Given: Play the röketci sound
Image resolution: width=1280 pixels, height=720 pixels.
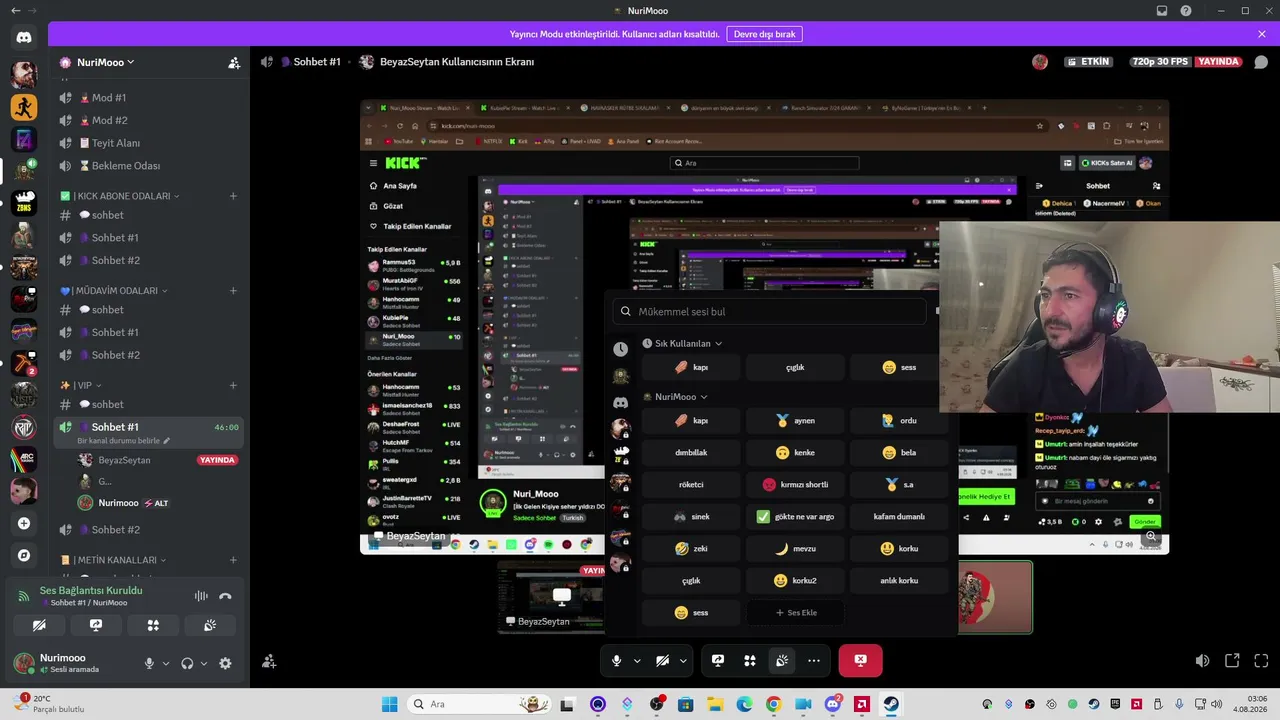Looking at the screenshot, I should coord(691,485).
